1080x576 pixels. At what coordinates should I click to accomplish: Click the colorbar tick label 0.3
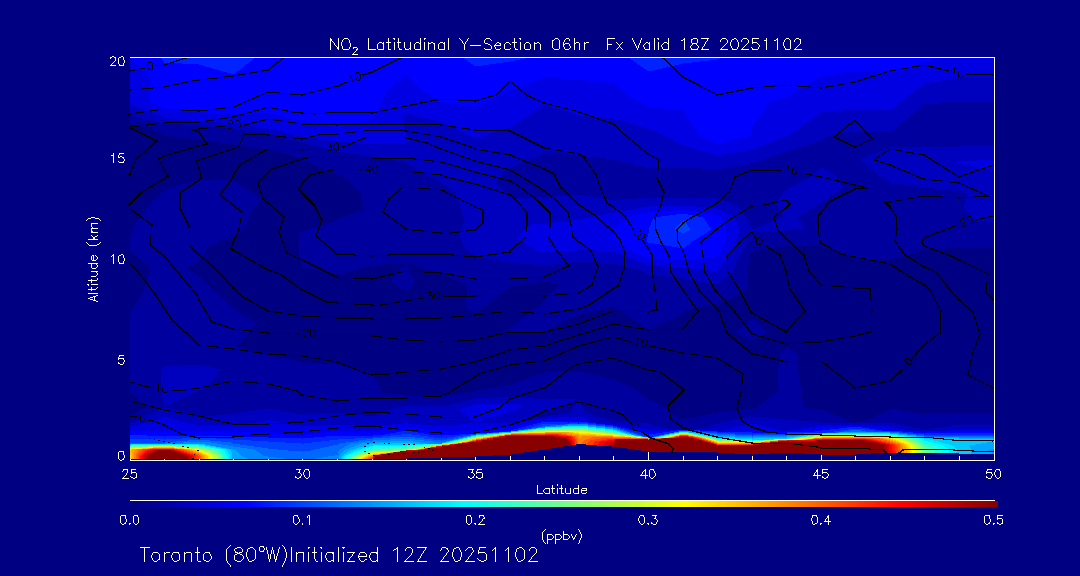(x=647, y=521)
